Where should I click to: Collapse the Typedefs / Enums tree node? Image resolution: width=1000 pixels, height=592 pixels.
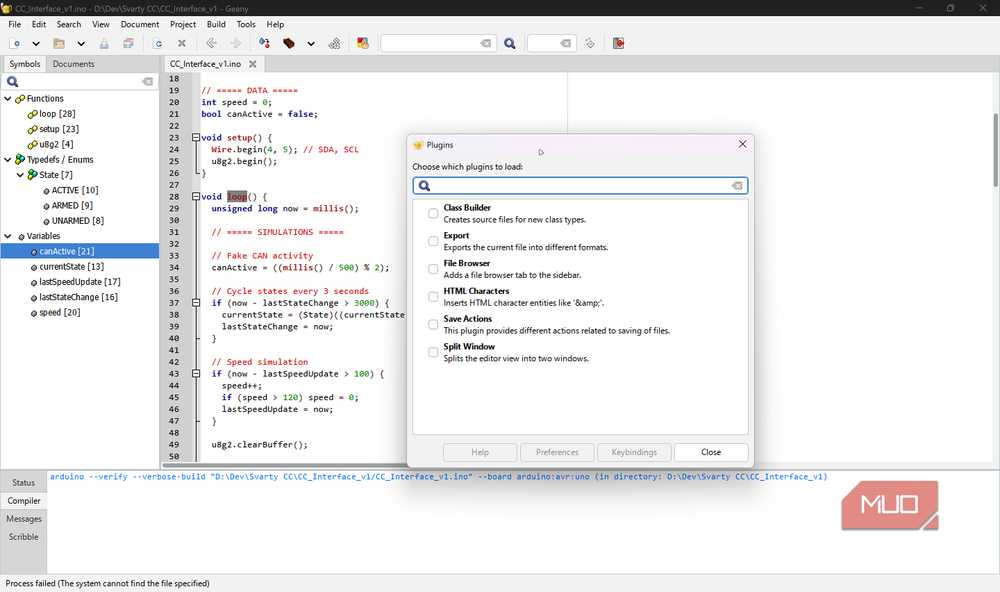coord(8,159)
